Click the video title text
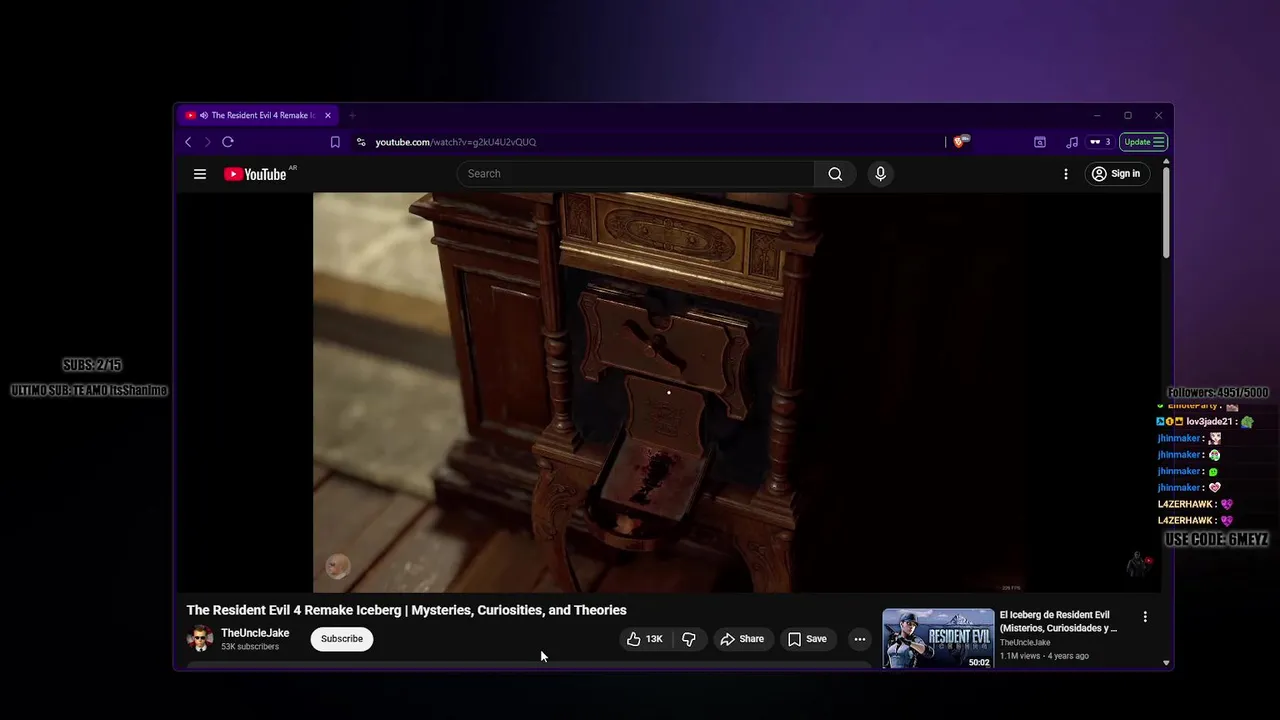The image size is (1280, 720). point(407,610)
